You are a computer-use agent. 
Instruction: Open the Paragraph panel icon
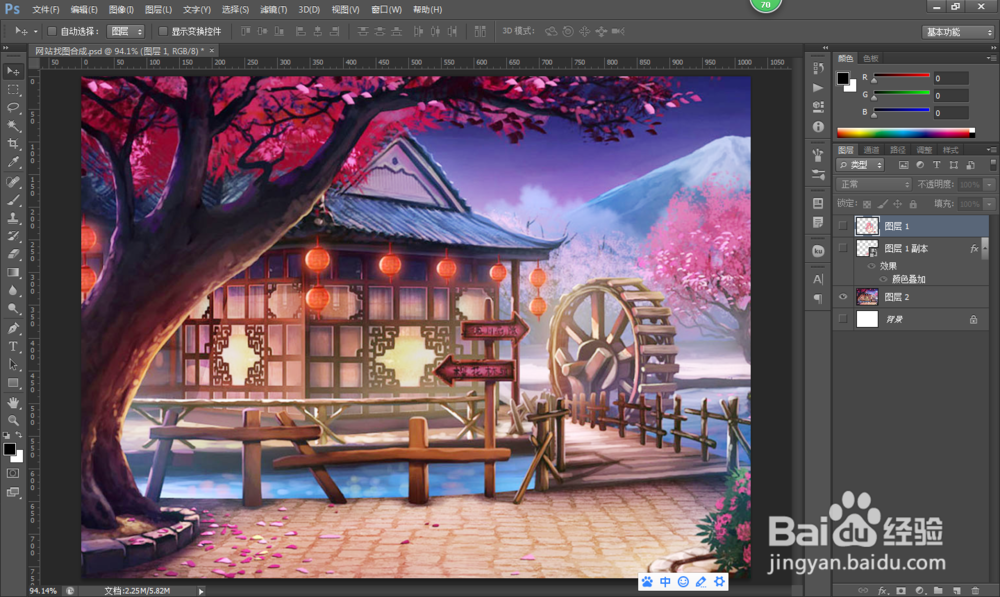(x=818, y=298)
